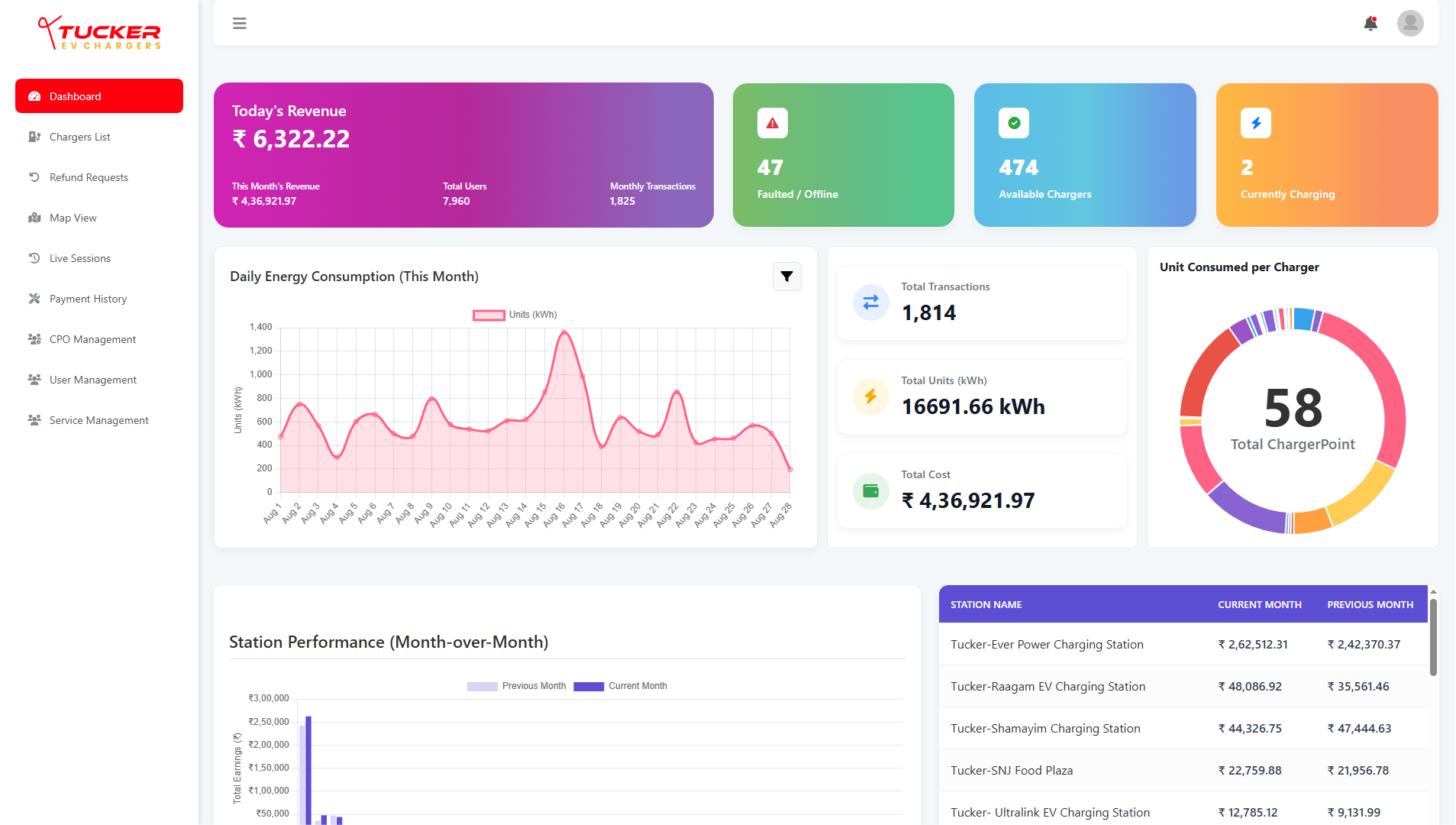Click the Total Users 7,960 stat
The height and width of the screenshot is (825, 1456).
coord(464,194)
